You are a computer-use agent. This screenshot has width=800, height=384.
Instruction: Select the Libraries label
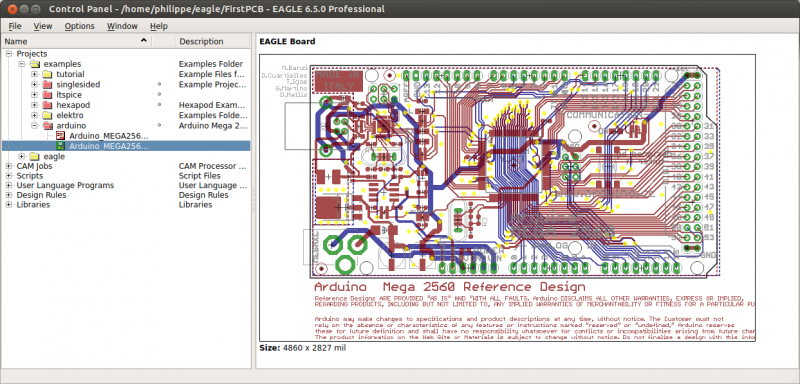(x=33, y=205)
